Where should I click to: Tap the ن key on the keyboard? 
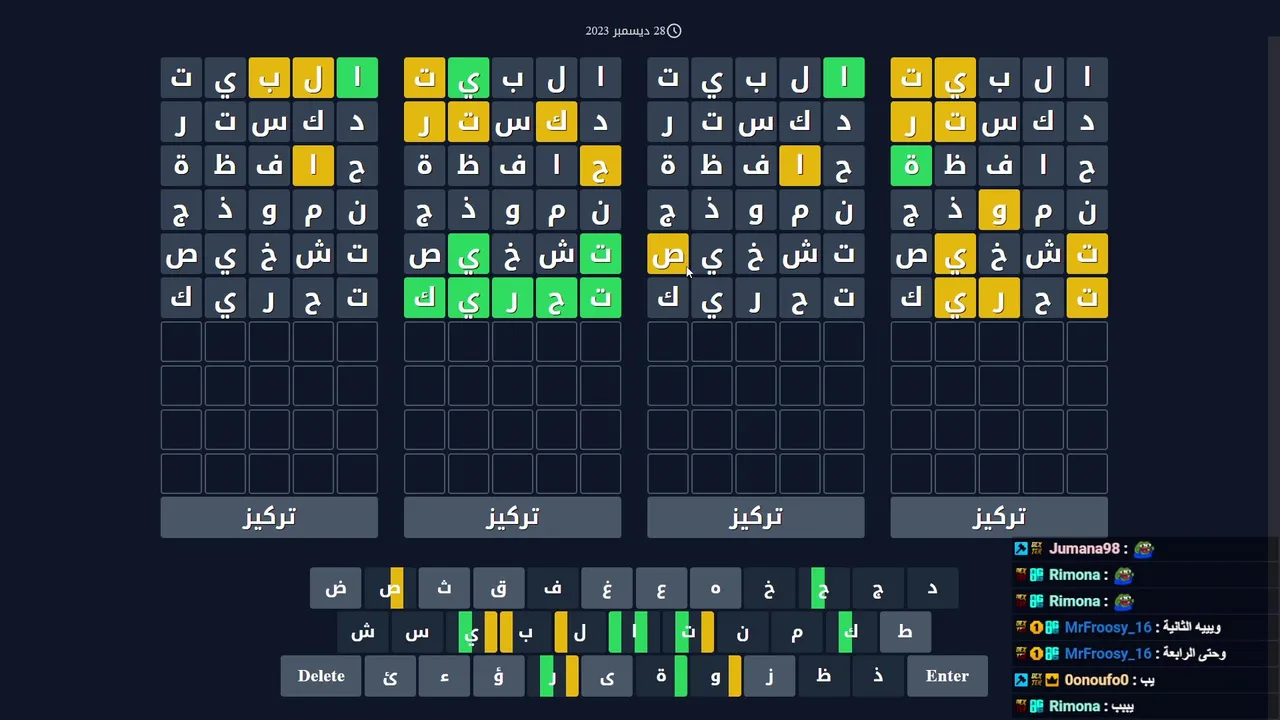(x=742, y=632)
